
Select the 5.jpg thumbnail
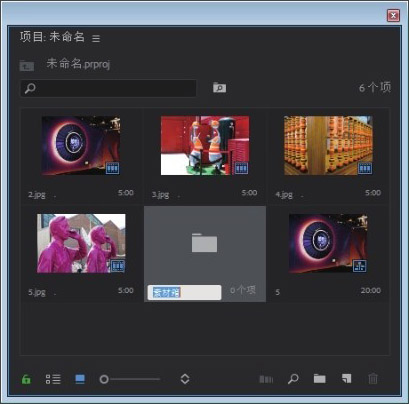81,243
